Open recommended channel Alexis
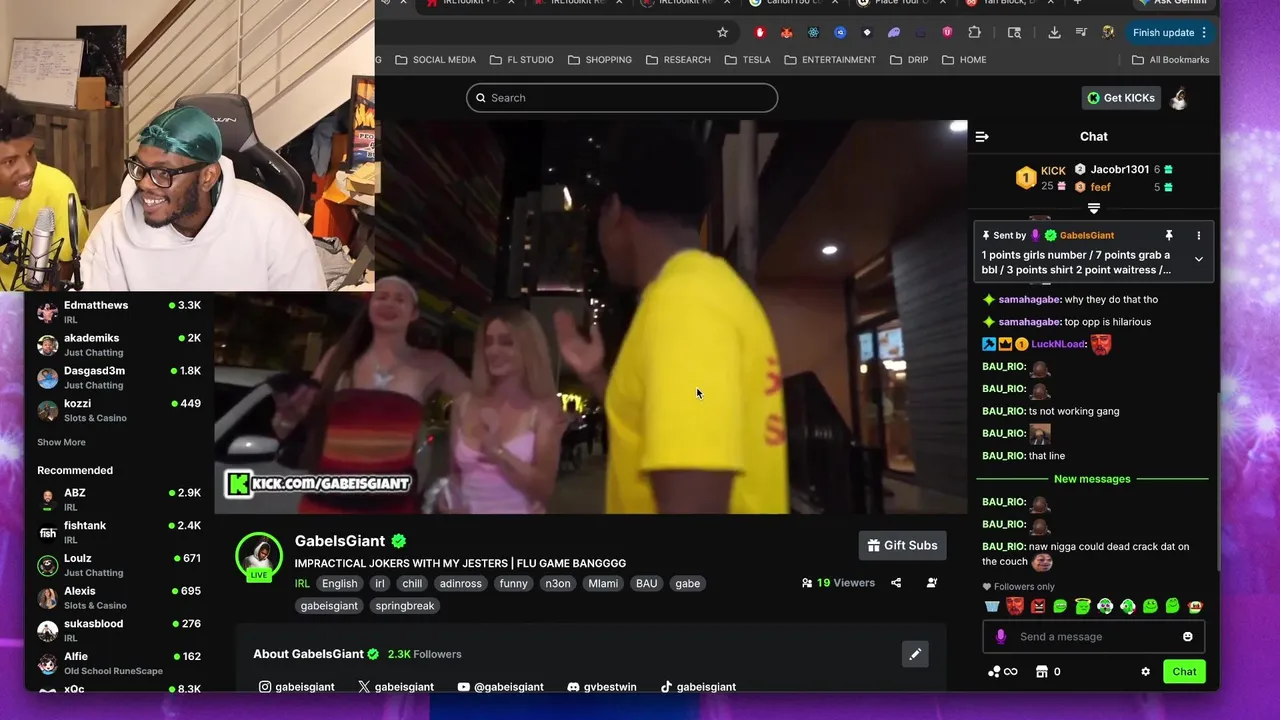Image resolution: width=1280 pixels, height=720 pixels. [119, 597]
